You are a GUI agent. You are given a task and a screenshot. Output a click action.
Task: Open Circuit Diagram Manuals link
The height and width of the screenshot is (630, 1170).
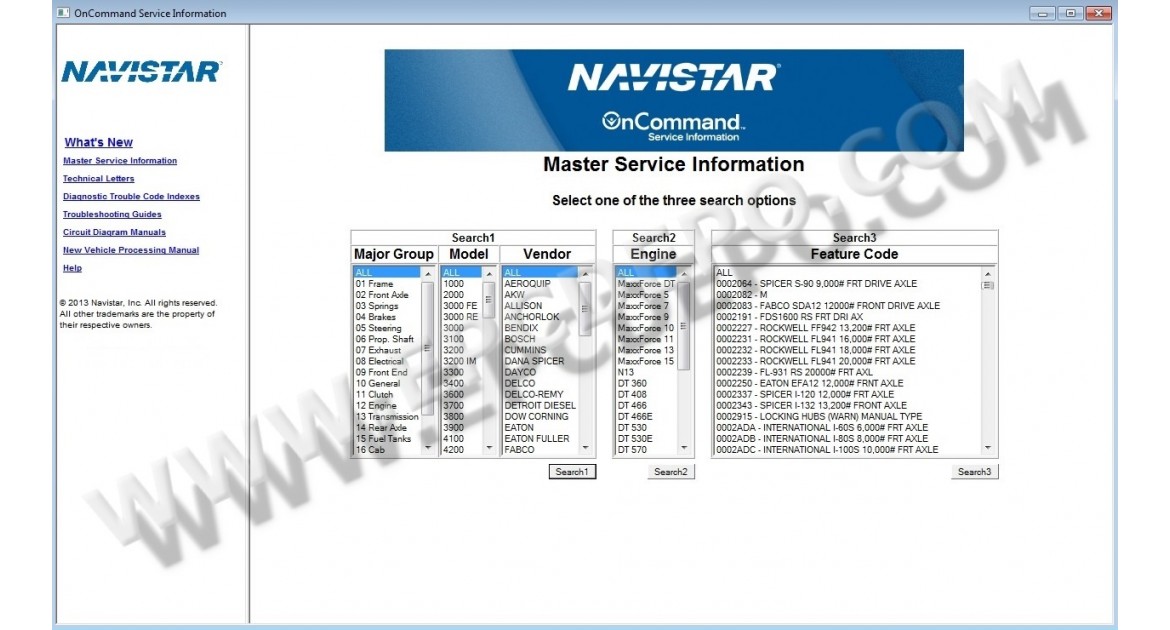point(114,232)
